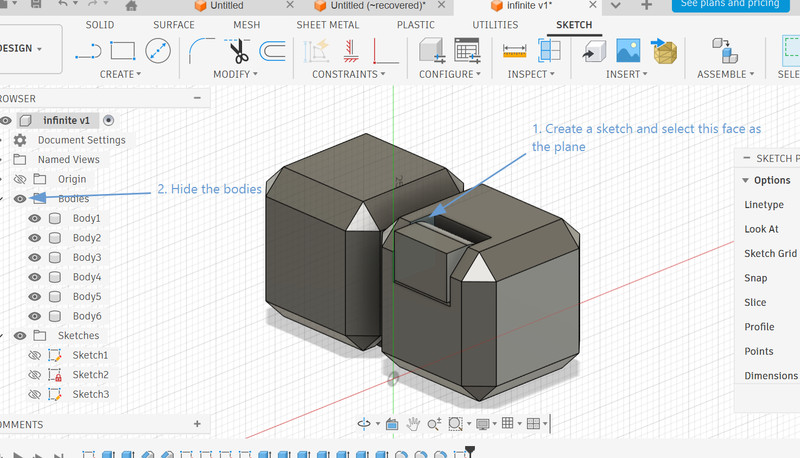Apply the Automatic Constraints tool
The height and width of the screenshot is (458, 800).
pyautogui.click(x=316, y=51)
